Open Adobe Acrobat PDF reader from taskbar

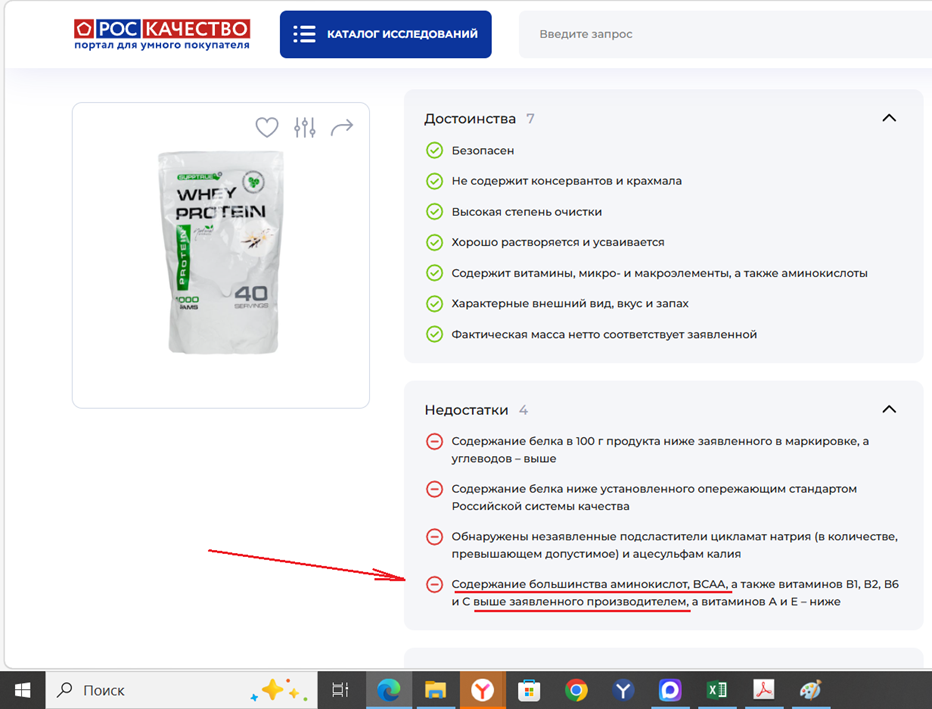click(764, 690)
